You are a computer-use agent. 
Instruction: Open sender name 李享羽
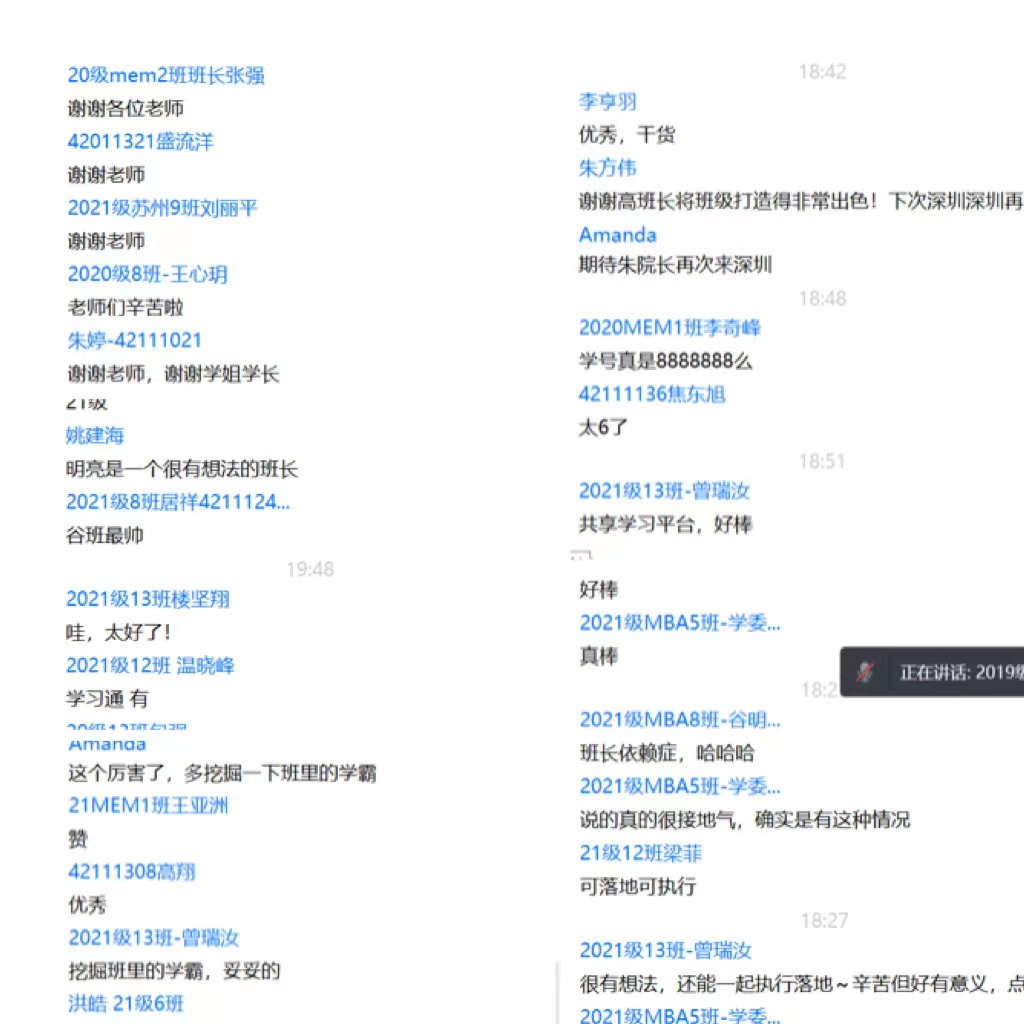[x=607, y=102]
